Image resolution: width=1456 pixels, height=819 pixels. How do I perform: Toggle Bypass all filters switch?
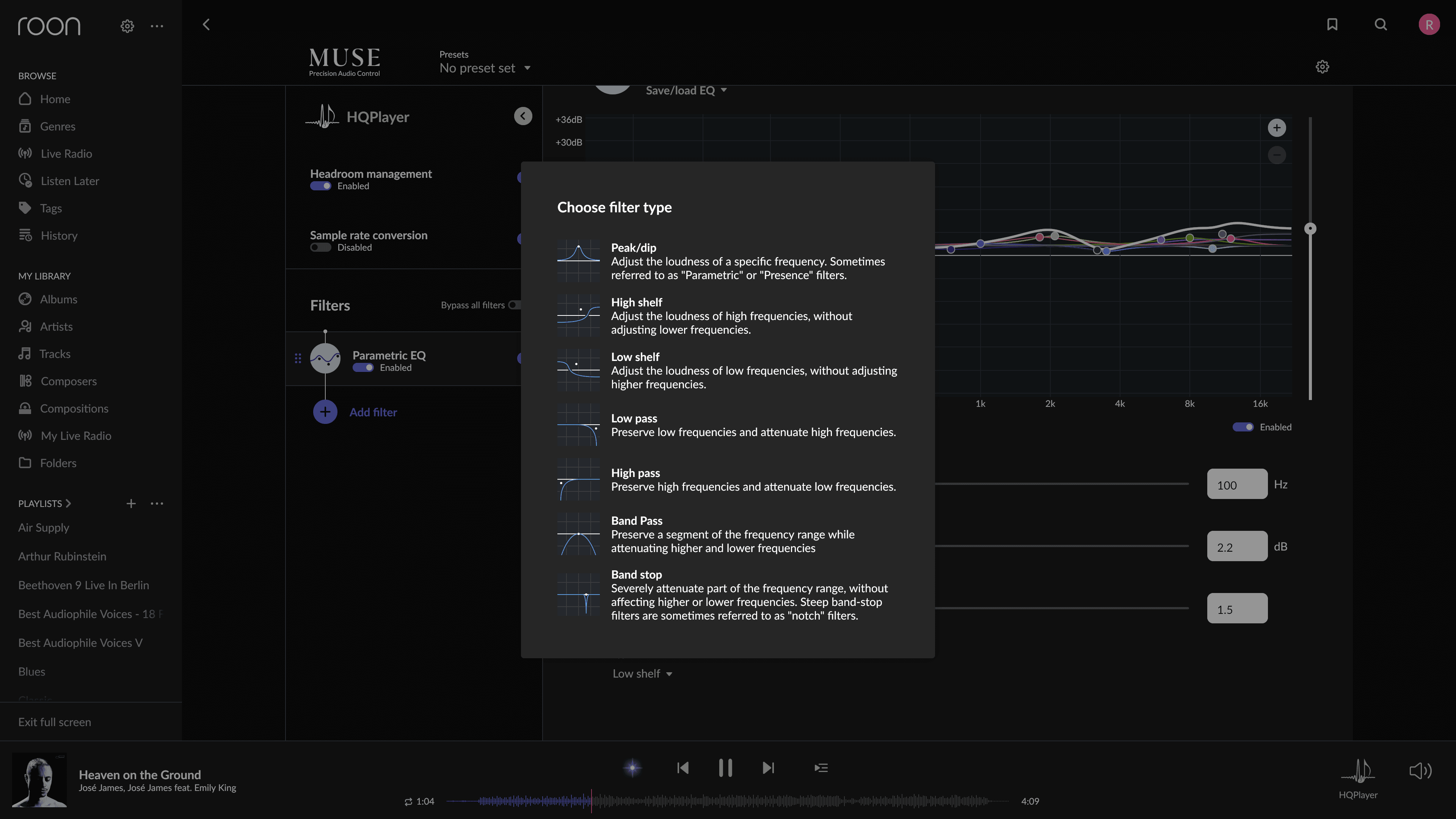click(515, 305)
